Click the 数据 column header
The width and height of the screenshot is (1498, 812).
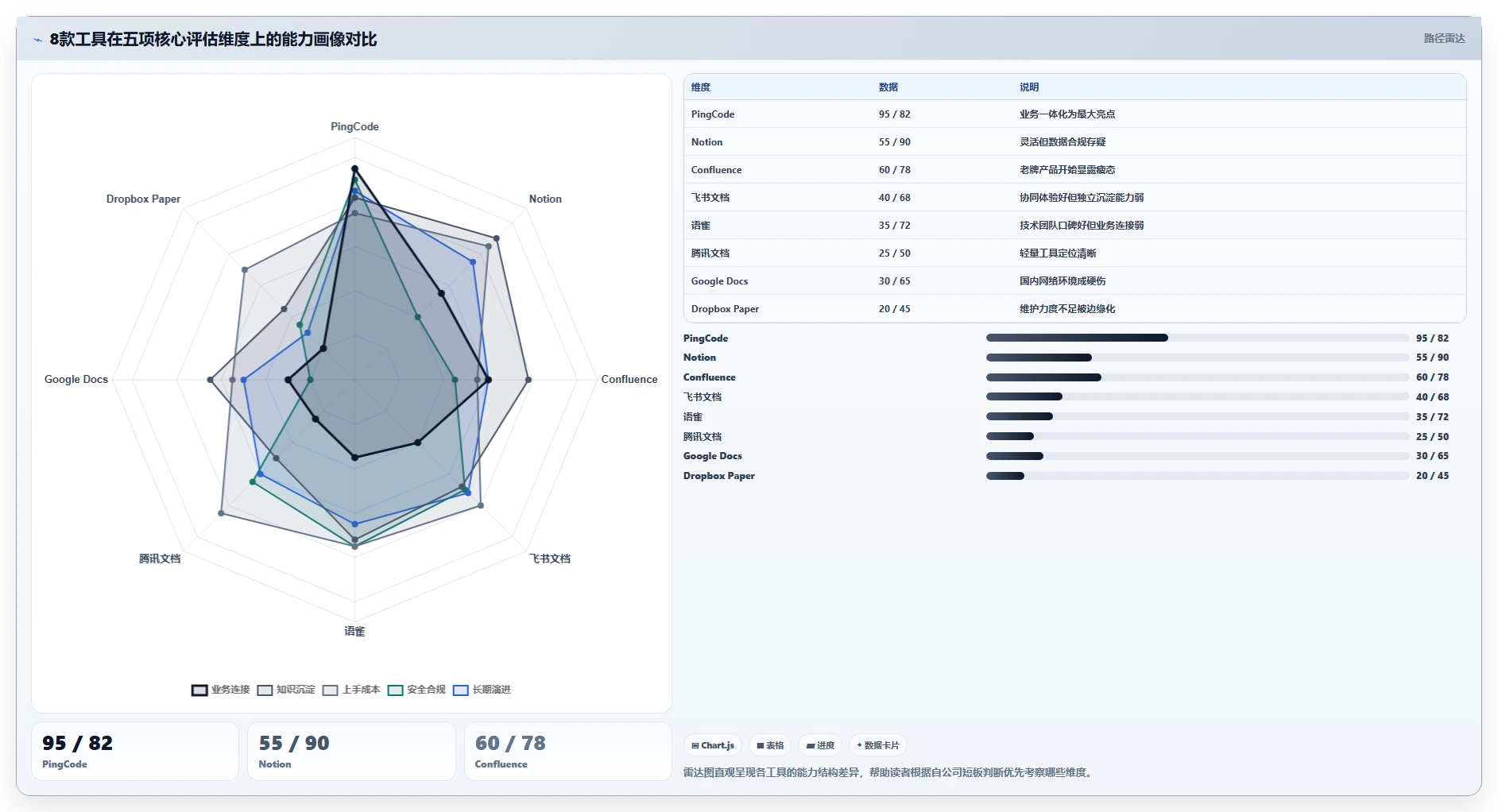(888, 87)
